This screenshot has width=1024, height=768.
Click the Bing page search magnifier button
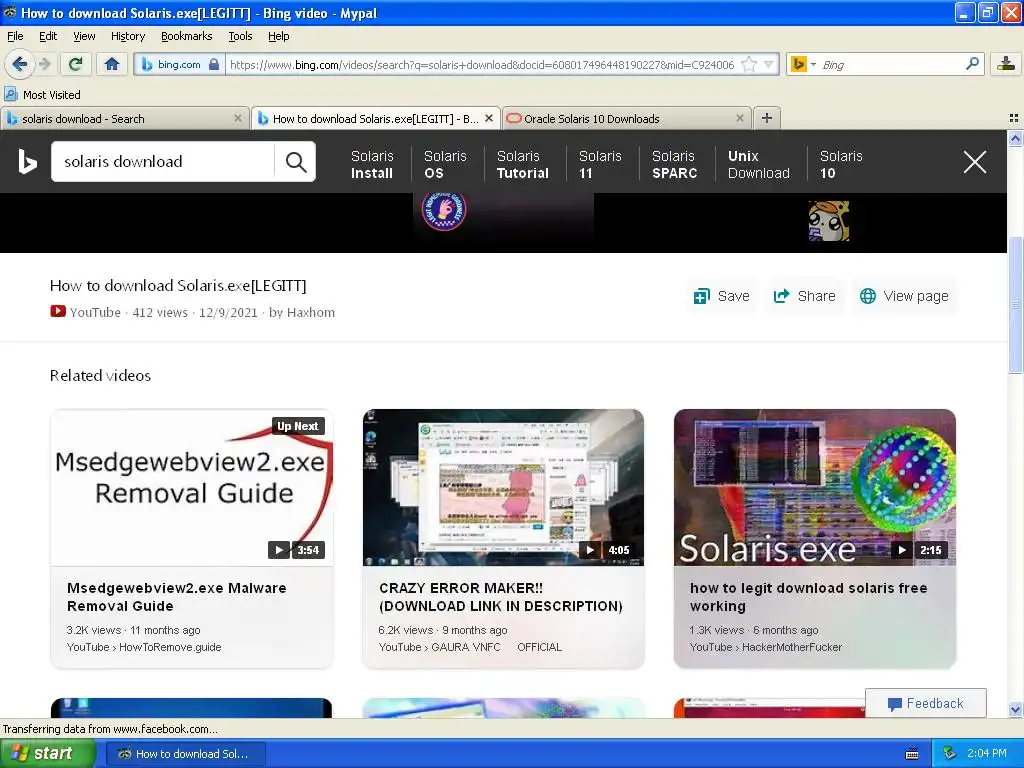[x=296, y=161]
